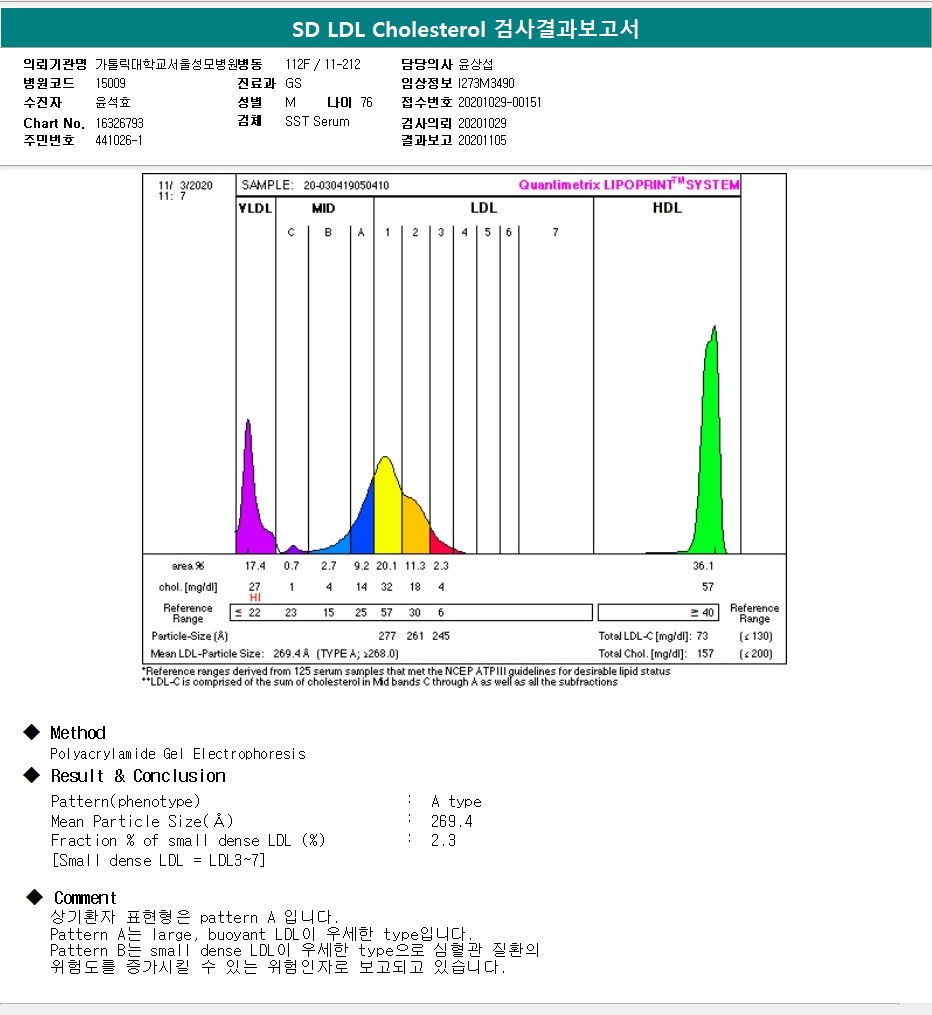Click the LDL-2 chol. value '18'
The width and height of the screenshot is (932, 1015).
pos(415,587)
